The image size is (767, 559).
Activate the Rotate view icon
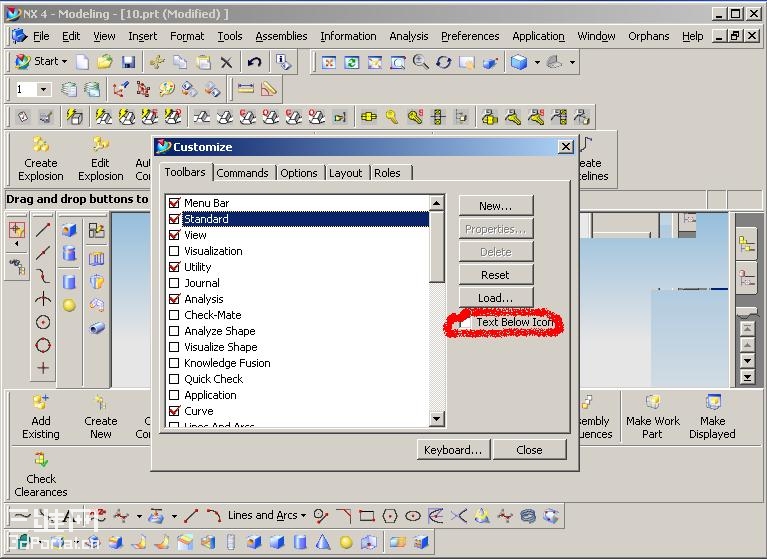click(444, 62)
